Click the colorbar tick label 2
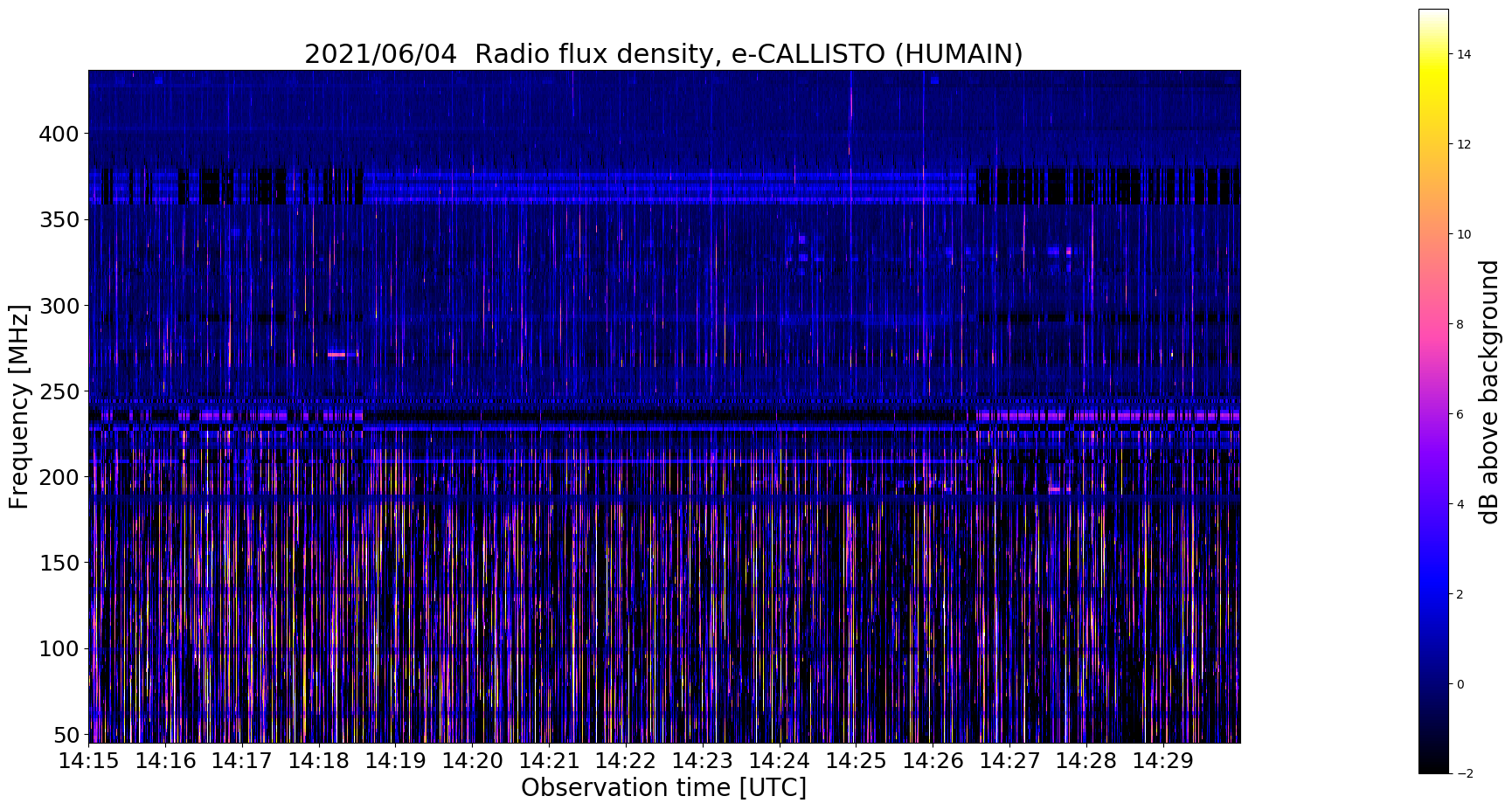Image resolution: width=1512 pixels, height=810 pixels. click(1460, 594)
